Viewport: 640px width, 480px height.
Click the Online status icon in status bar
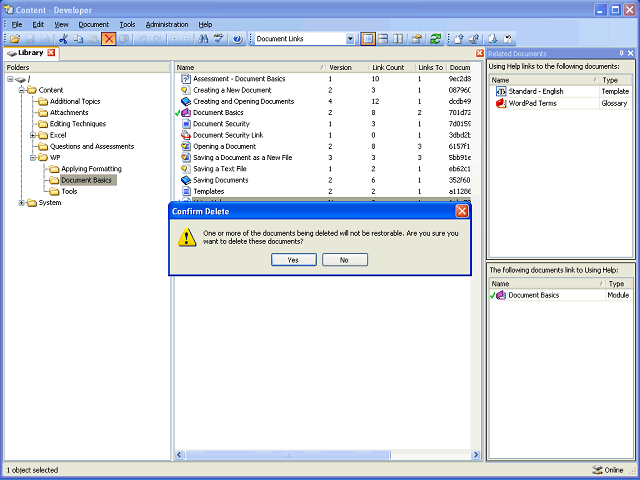pos(597,470)
